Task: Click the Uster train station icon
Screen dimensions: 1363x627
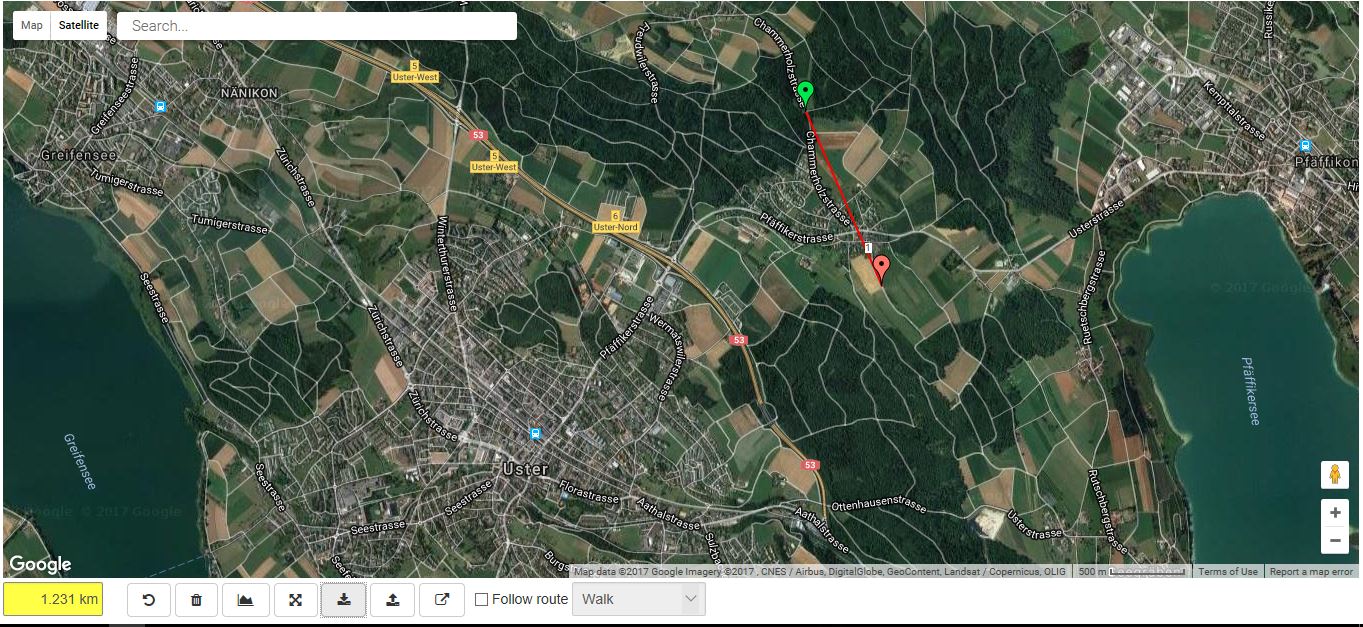Action: tap(536, 434)
